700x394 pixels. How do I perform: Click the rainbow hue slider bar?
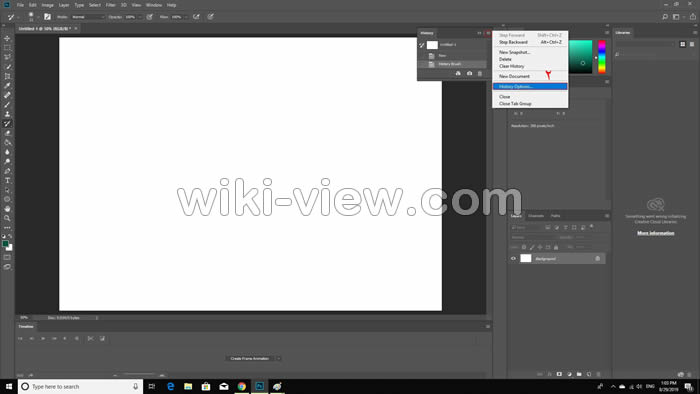click(x=602, y=57)
